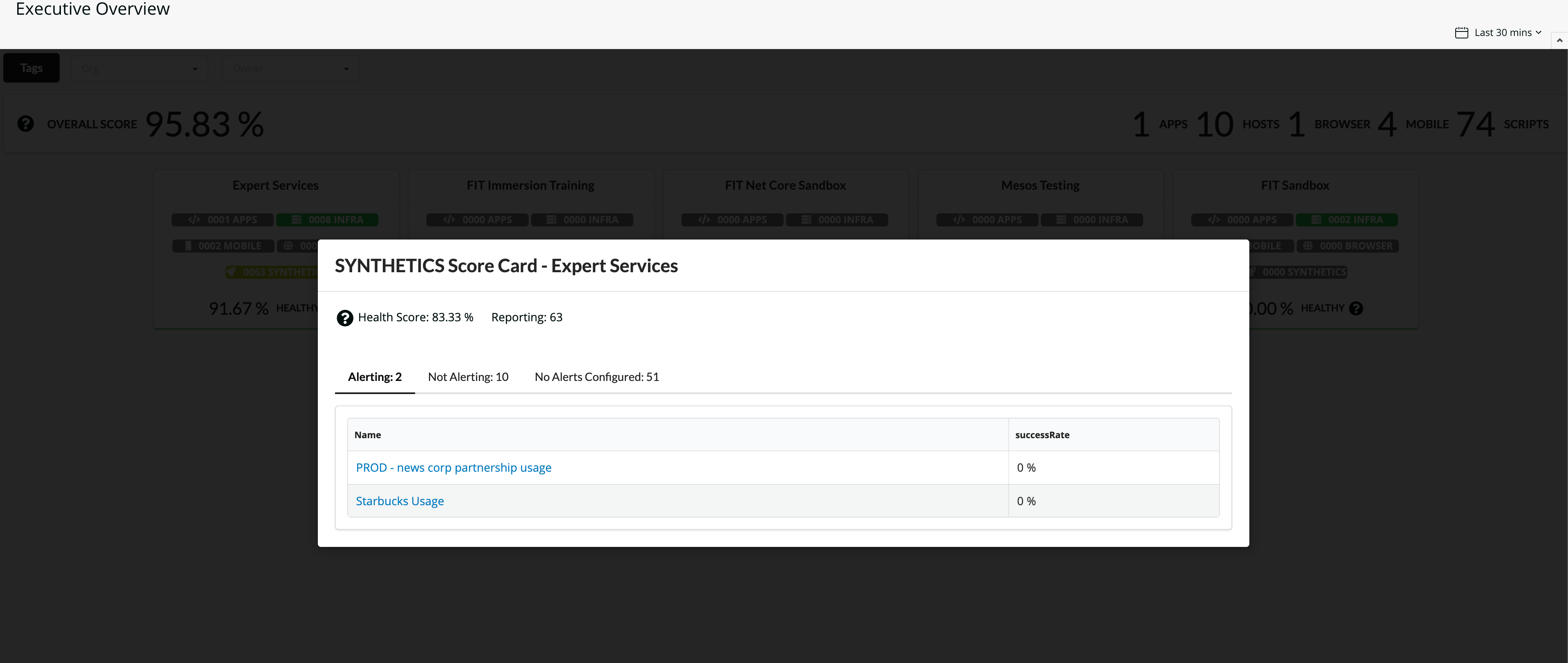Click the Name column header
Viewport: 1568px width, 663px height.
tap(368, 435)
